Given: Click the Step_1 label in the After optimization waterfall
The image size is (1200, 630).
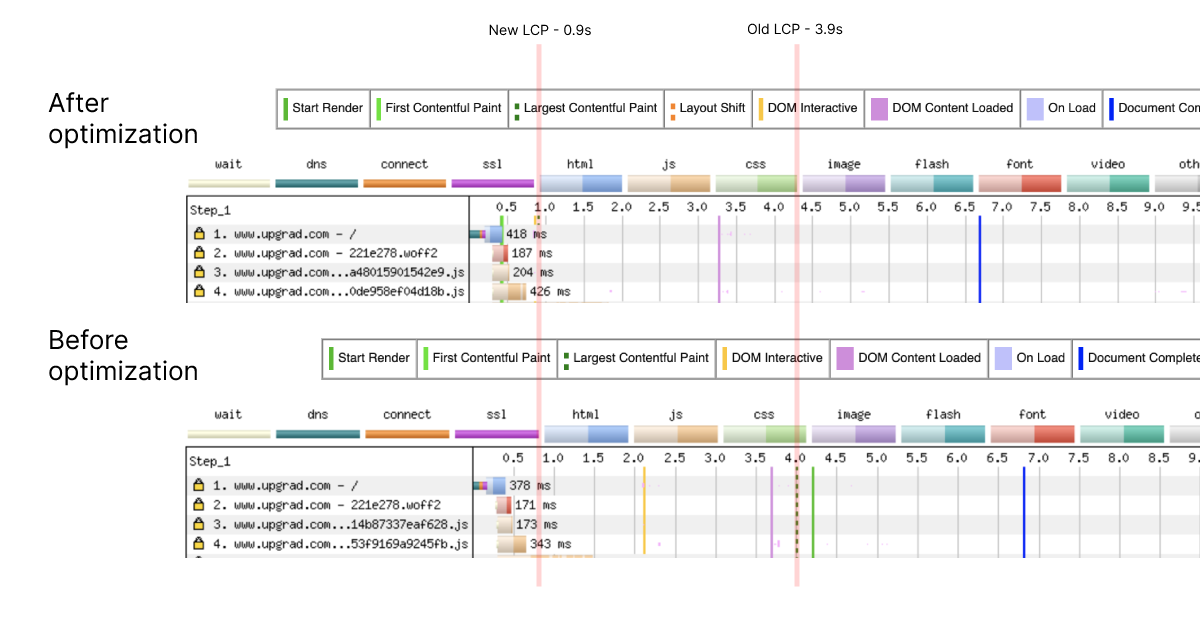Looking at the screenshot, I should tap(210, 210).
